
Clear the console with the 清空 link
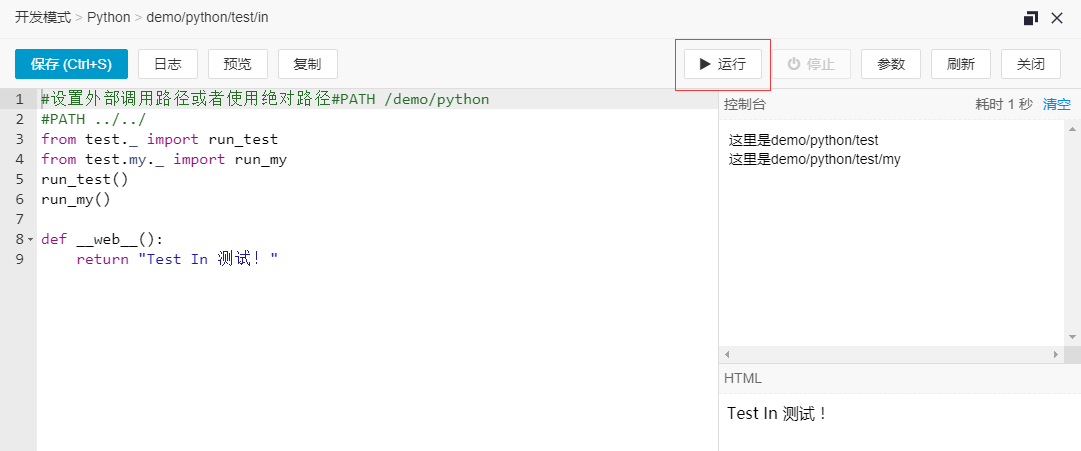click(x=1057, y=104)
